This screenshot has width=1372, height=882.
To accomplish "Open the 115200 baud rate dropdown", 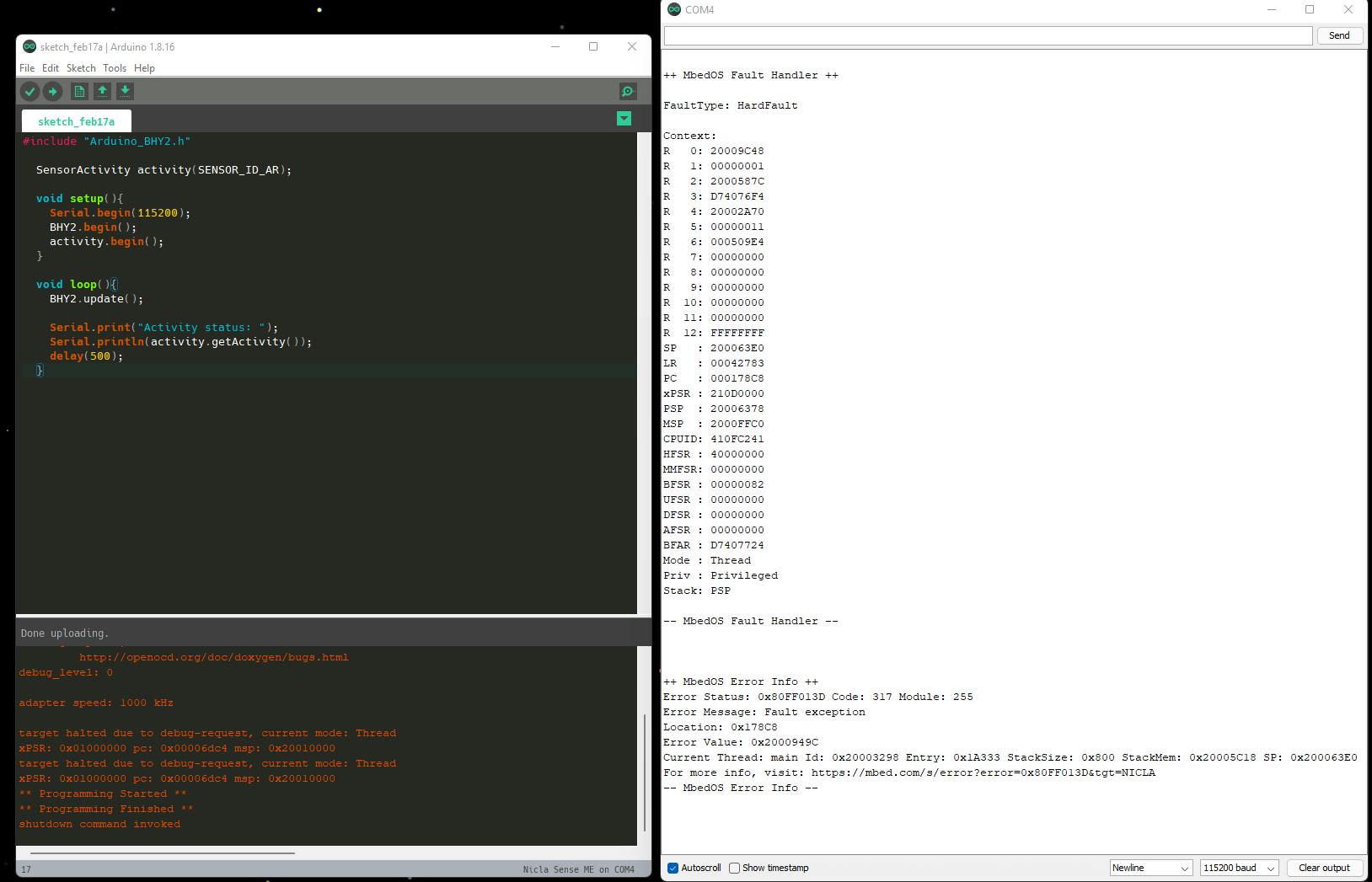I will [1239, 868].
